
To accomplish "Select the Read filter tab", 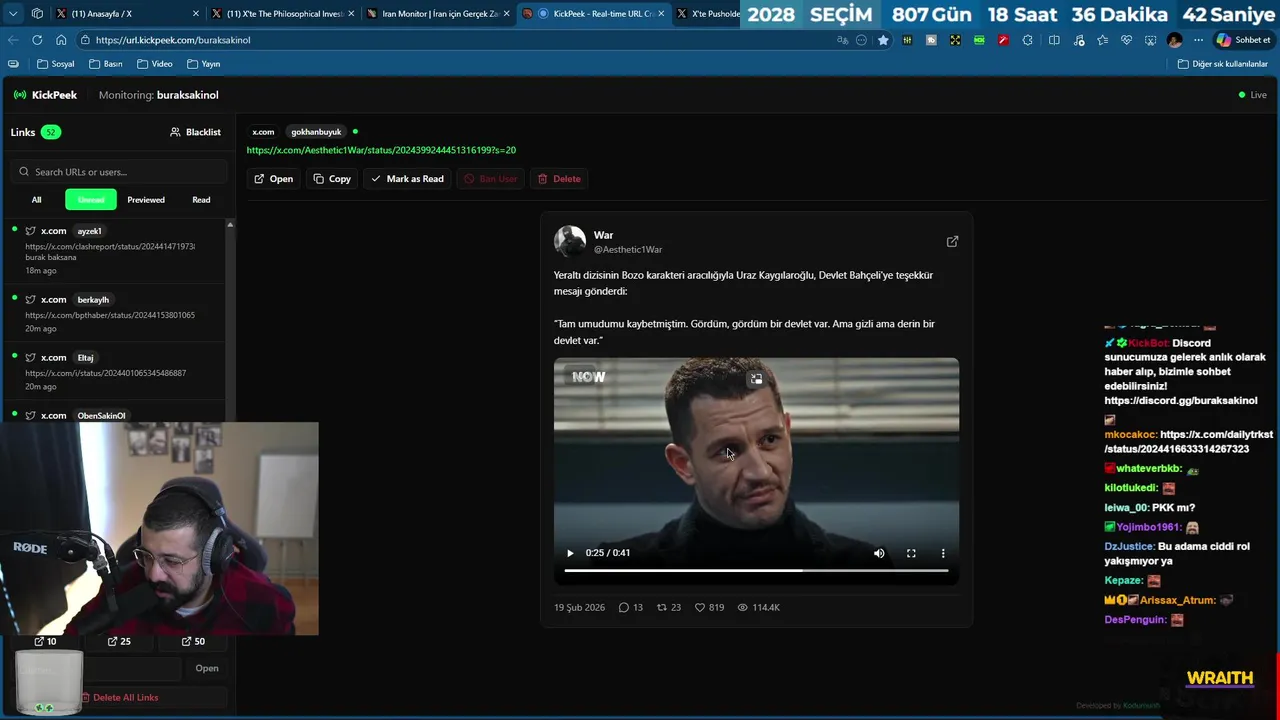I will (201, 200).
